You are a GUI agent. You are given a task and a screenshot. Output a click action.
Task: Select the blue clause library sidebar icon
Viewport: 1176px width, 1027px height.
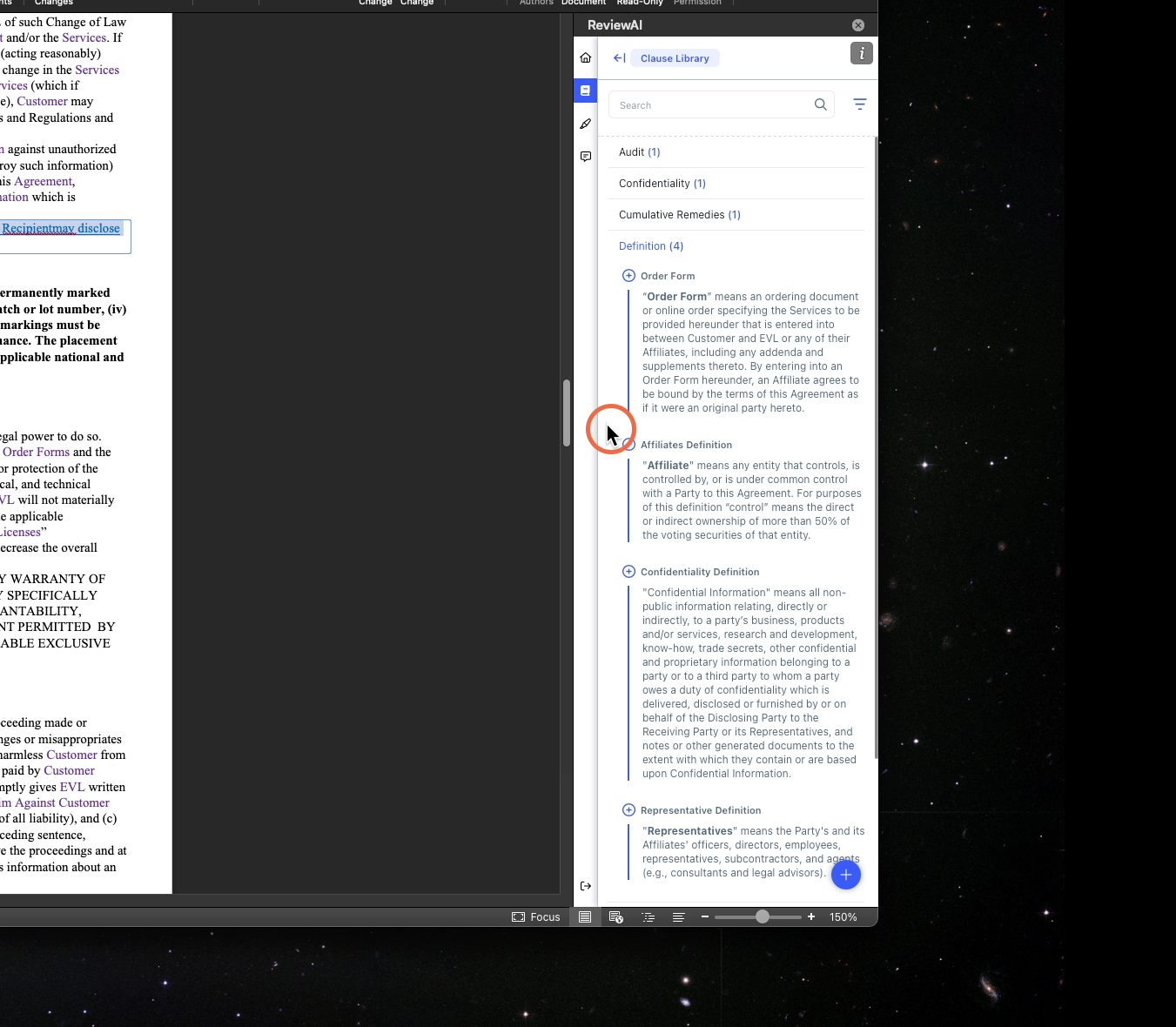586,91
